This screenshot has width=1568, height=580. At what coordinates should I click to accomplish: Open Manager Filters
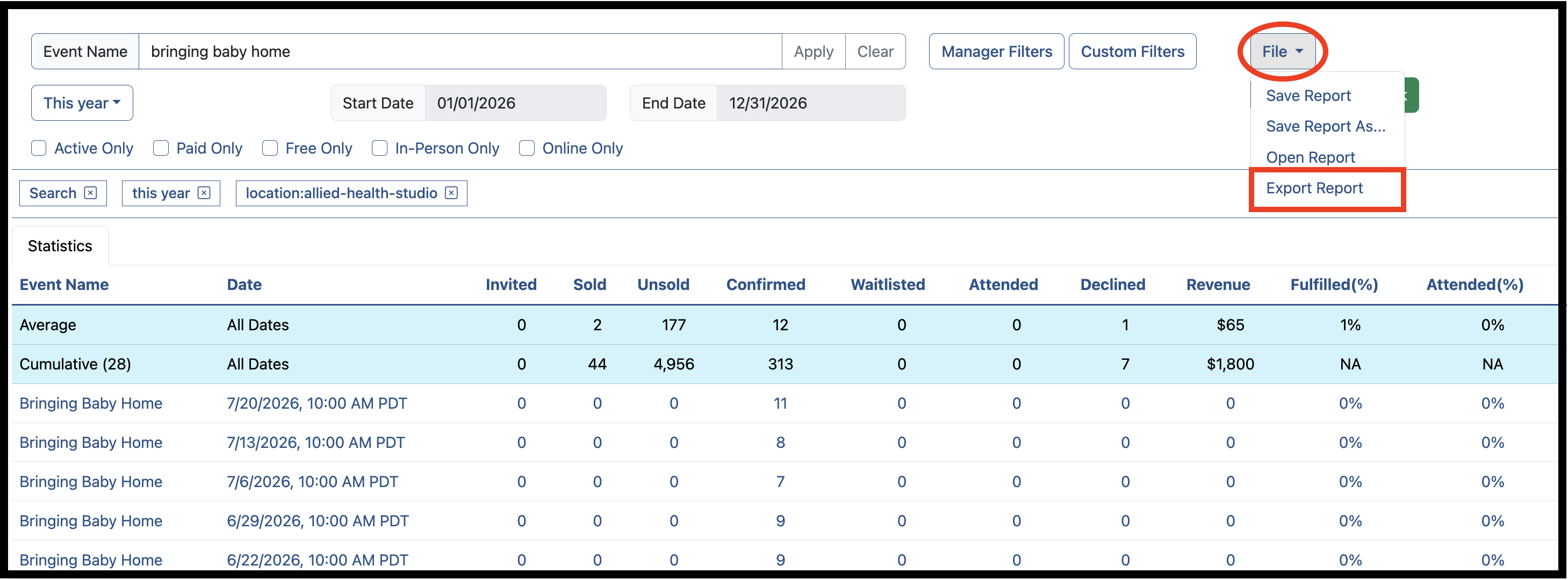(x=996, y=52)
